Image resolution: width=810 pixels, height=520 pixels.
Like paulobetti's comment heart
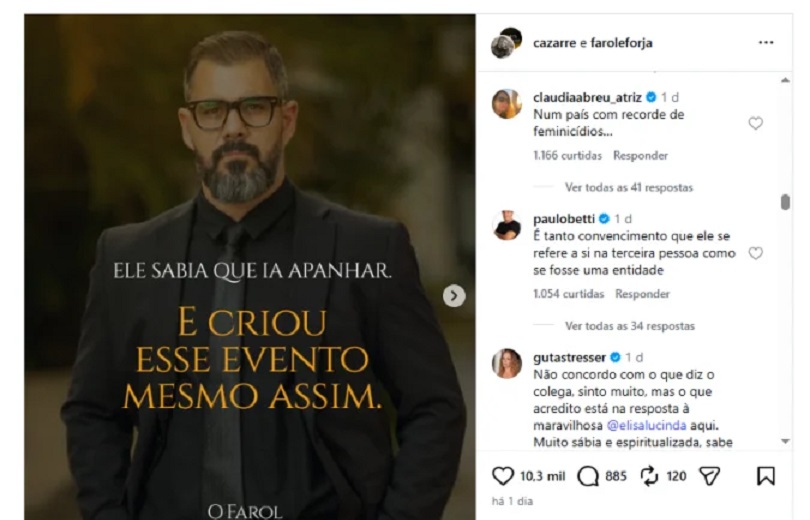755,253
